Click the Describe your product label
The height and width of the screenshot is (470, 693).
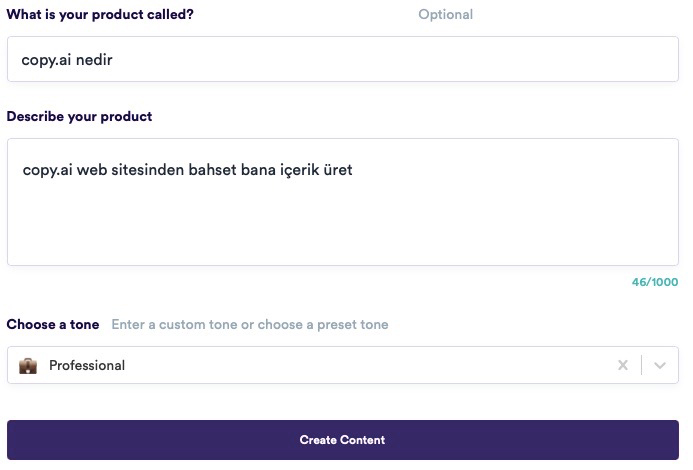tap(79, 116)
